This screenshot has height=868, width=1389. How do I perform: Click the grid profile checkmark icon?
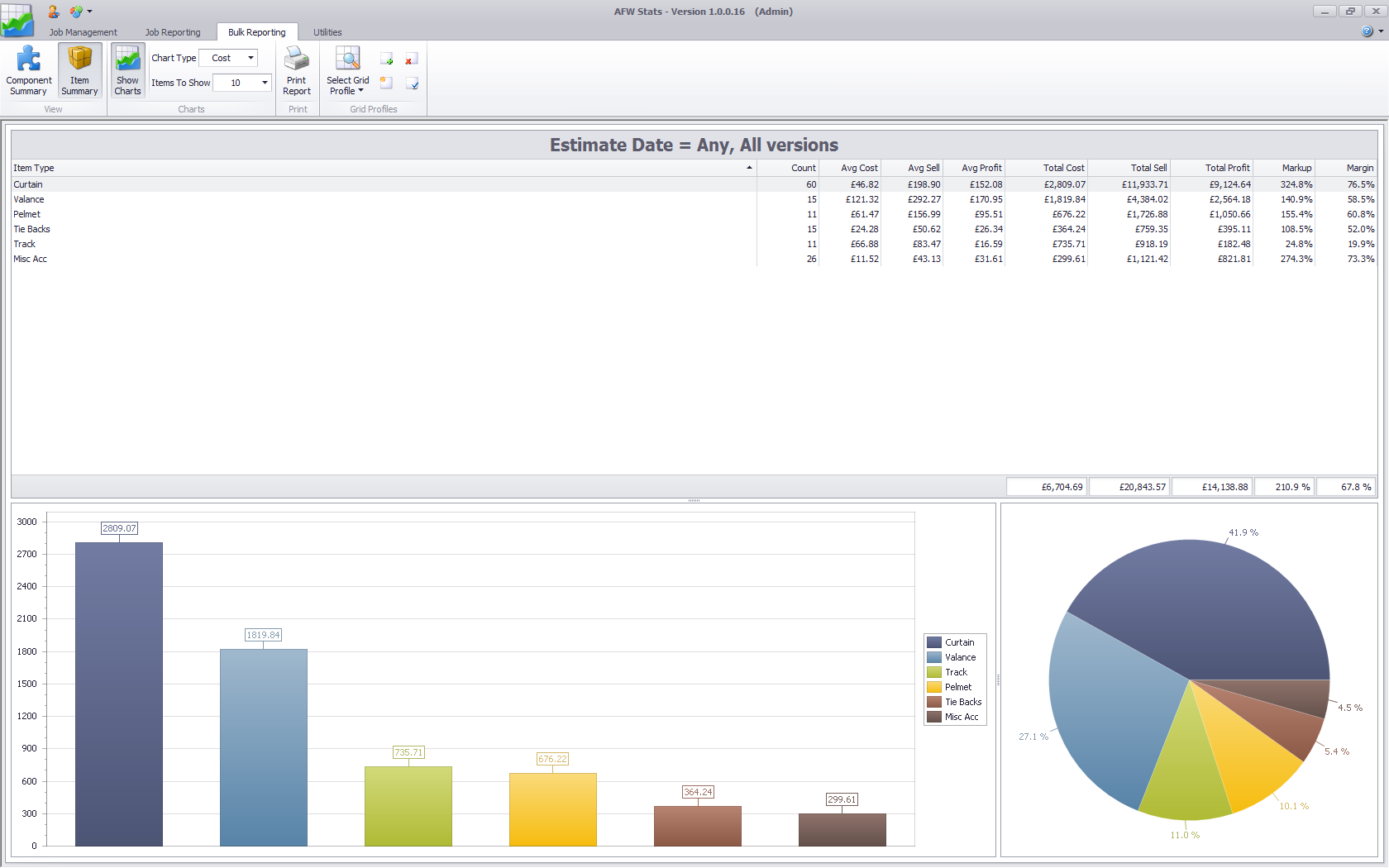[x=413, y=83]
